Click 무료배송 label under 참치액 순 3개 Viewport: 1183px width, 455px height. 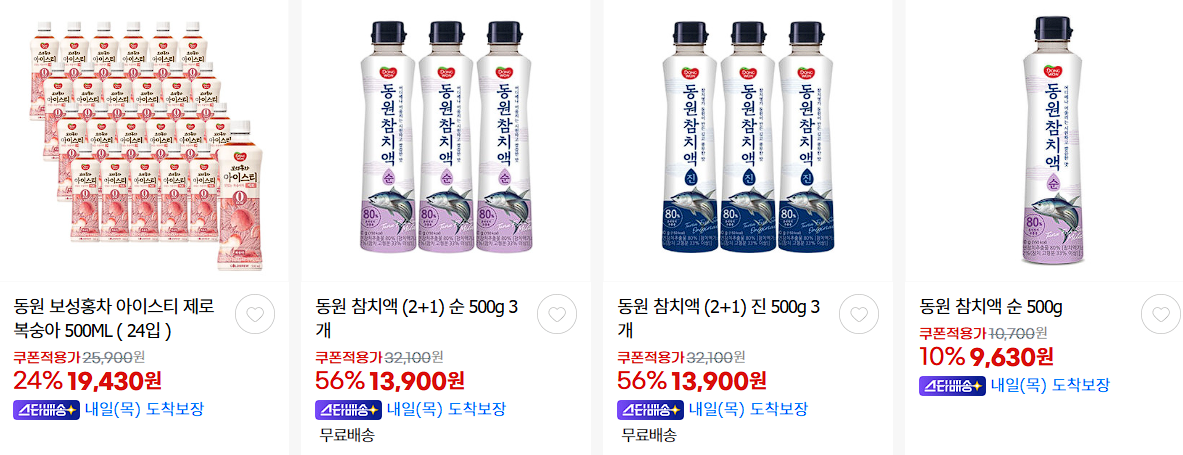[347, 435]
